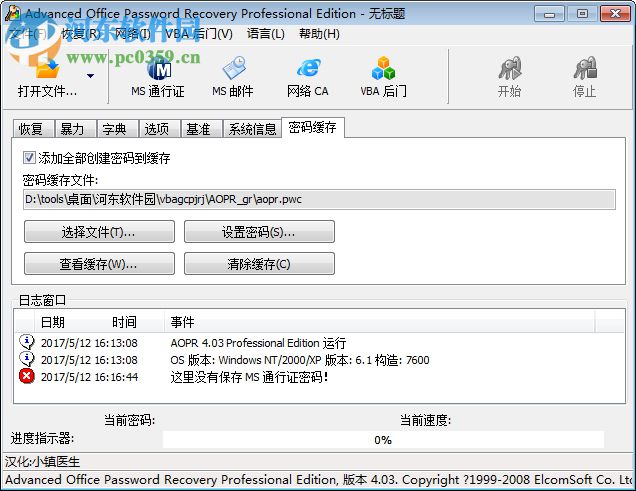Click the 时间 log column header
Screen dimensions: 636x491
pos(124,322)
